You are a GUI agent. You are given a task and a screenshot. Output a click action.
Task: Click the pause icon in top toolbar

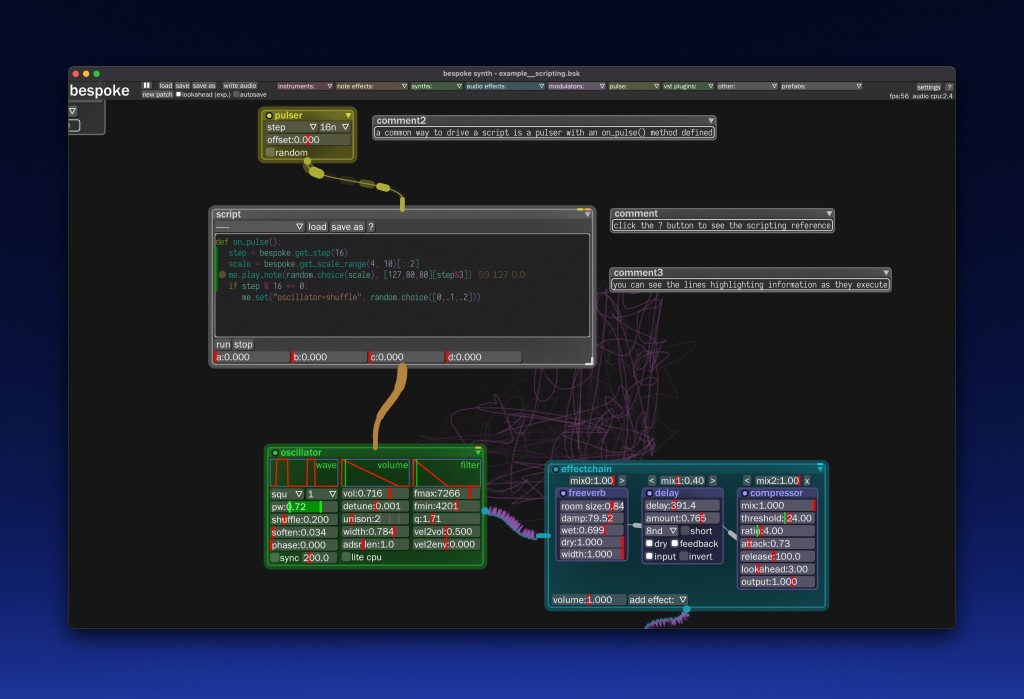(146, 86)
